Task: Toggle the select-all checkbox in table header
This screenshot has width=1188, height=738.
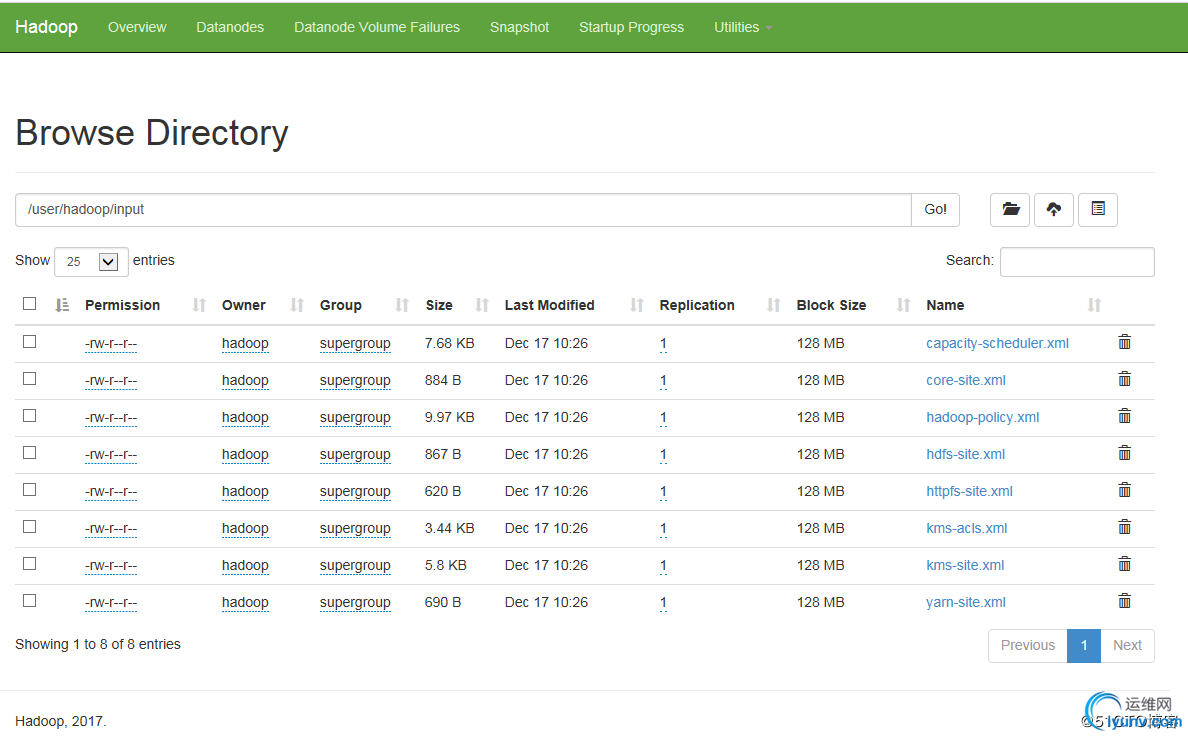Action: coord(30,304)
